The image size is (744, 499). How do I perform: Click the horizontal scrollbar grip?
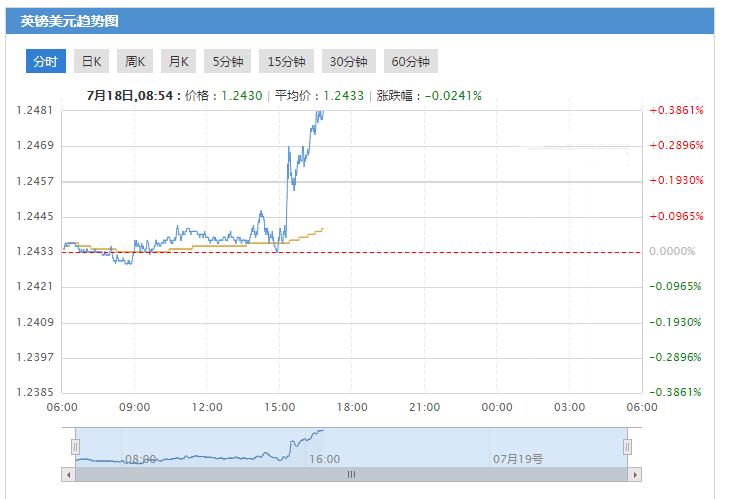(x=351, y=475)
